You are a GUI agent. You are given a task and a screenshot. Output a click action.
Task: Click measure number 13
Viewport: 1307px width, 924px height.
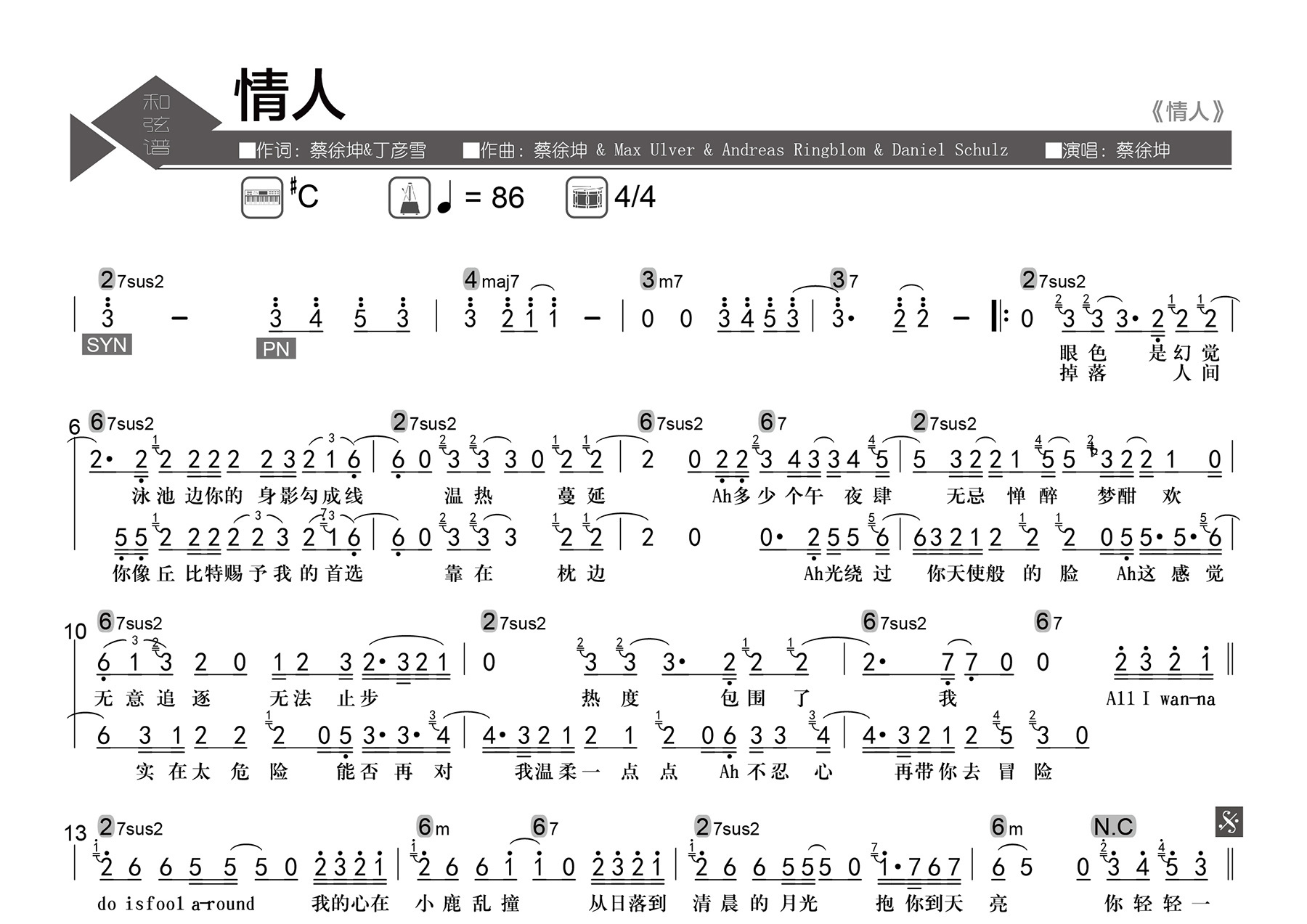click(x=76, y=833)
